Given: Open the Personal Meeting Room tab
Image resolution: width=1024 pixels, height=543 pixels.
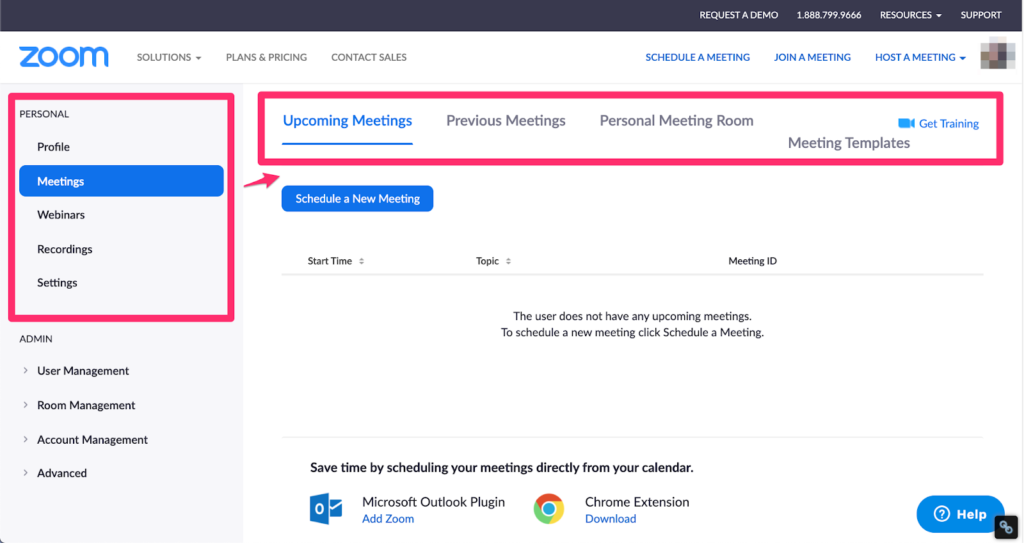Looking at the screenshot, I should click(x=676, y=121).
